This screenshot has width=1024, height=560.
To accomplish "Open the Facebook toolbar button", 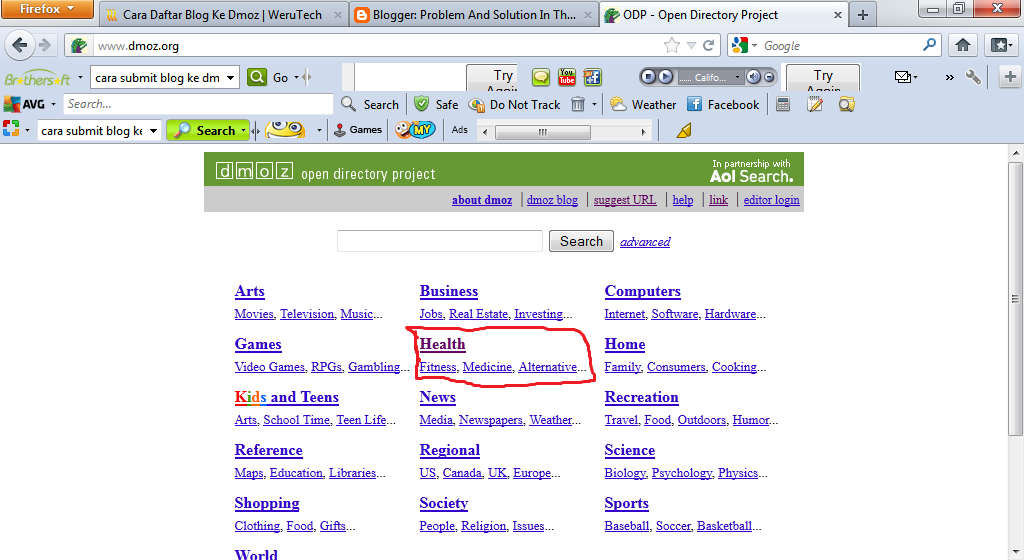I will click(x=723, y=104).
